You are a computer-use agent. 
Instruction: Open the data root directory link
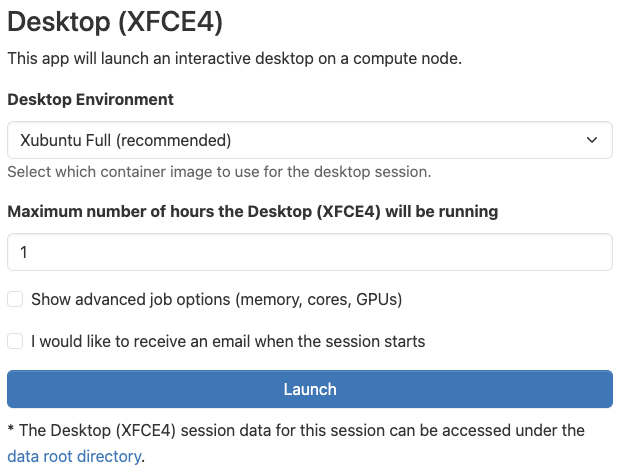pyautogui.click(x=74, y=457)
